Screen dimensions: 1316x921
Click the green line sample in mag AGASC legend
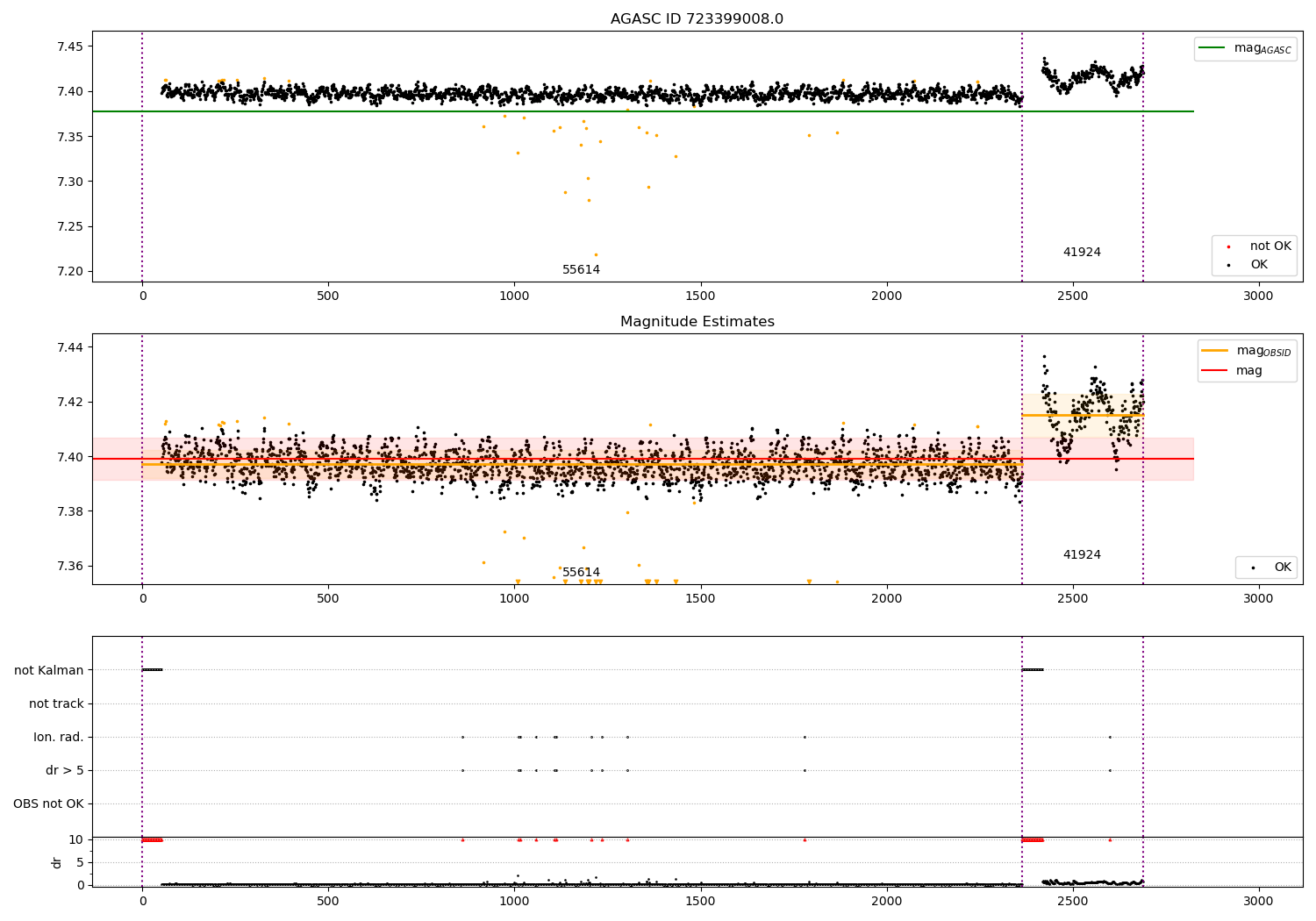(1212, 48)
